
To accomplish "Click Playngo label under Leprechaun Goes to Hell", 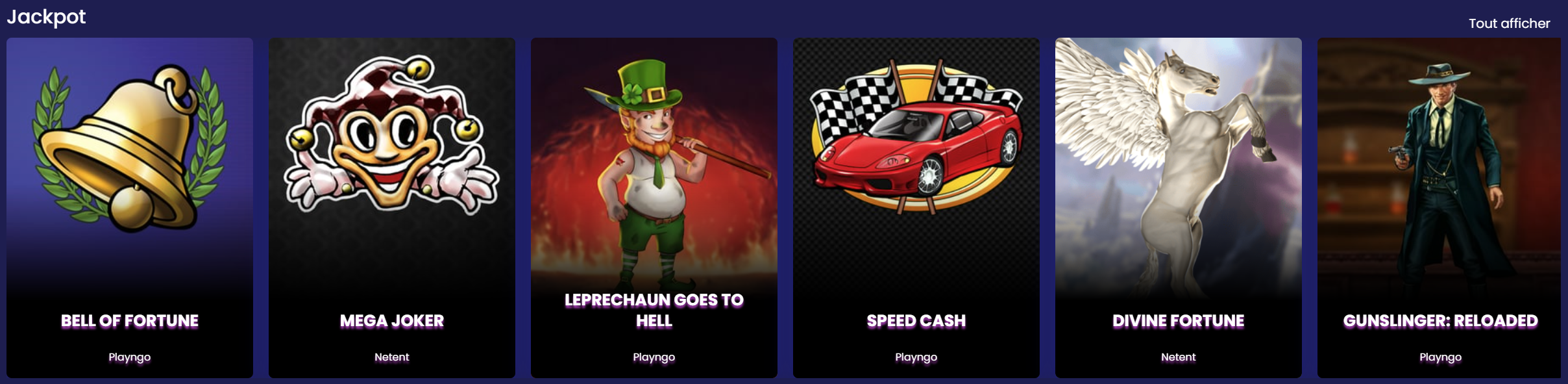I will coord(654,357).
